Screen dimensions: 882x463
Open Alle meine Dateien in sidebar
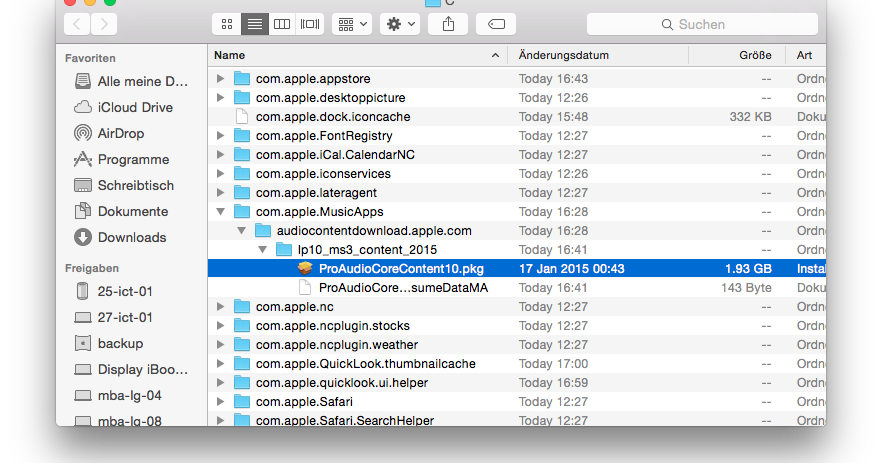click(x=131, y=82)
